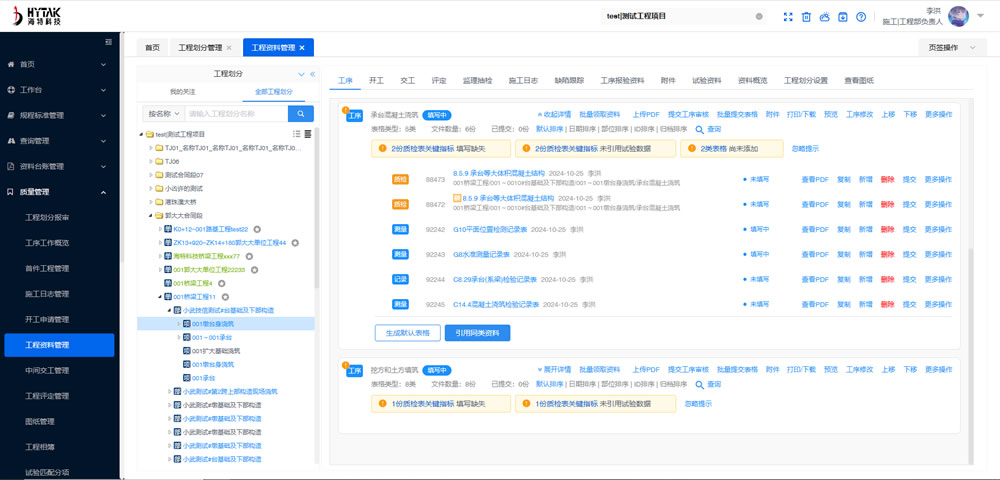The height and width of the screenshot is (480, 1000).
Task: Open the 页签操作 dropdown
Action: tap(943, 47)
